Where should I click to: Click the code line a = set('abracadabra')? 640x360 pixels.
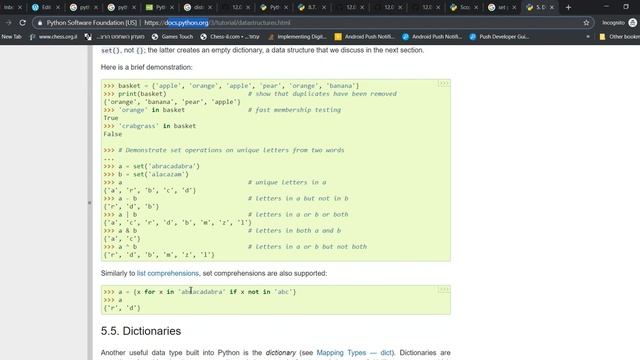(151, 166)
